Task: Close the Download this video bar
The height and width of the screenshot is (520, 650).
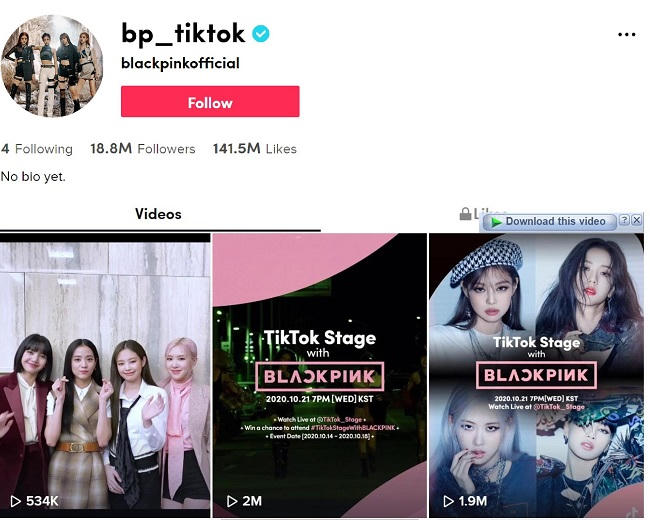Action: point(637,220)
